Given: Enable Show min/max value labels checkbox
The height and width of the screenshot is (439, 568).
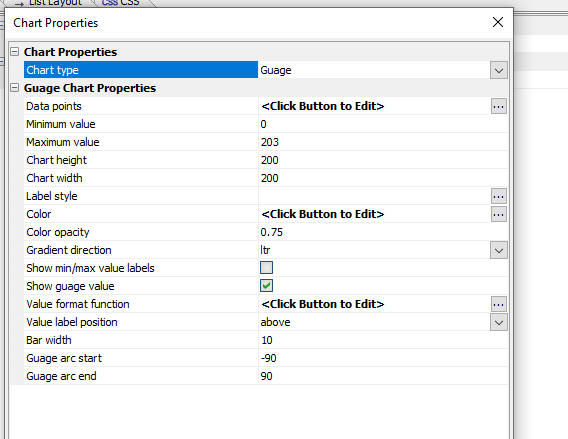Looking at the screenshot, I should pos(266,268).
